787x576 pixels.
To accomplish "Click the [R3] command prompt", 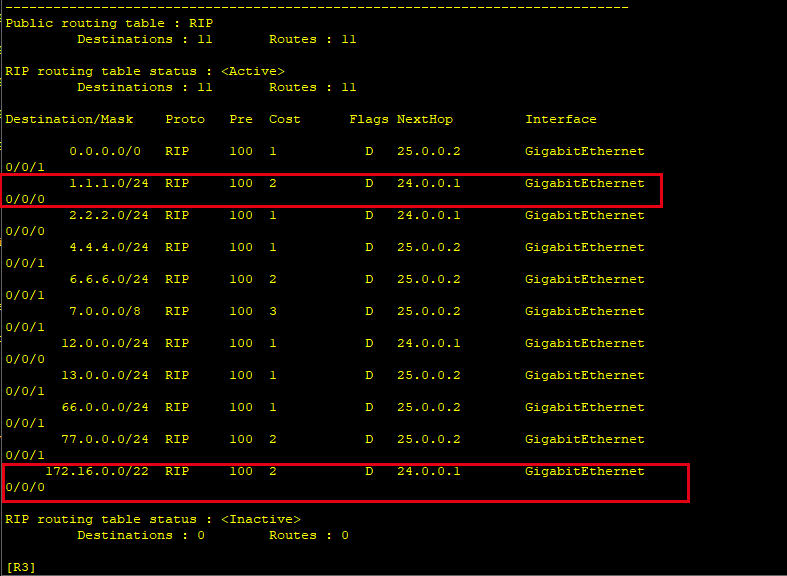I will [21, 567].
